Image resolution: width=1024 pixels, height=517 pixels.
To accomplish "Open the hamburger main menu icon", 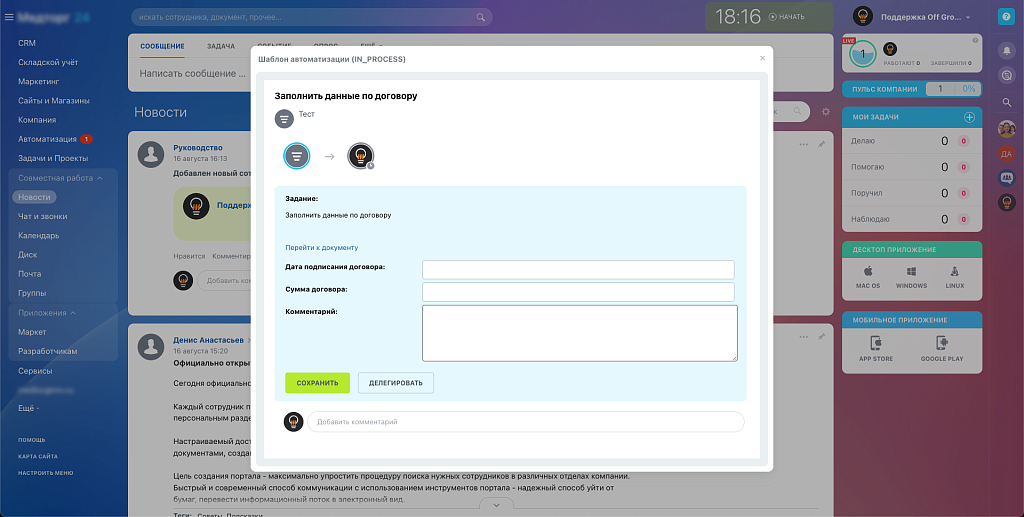I will (9, 17).
